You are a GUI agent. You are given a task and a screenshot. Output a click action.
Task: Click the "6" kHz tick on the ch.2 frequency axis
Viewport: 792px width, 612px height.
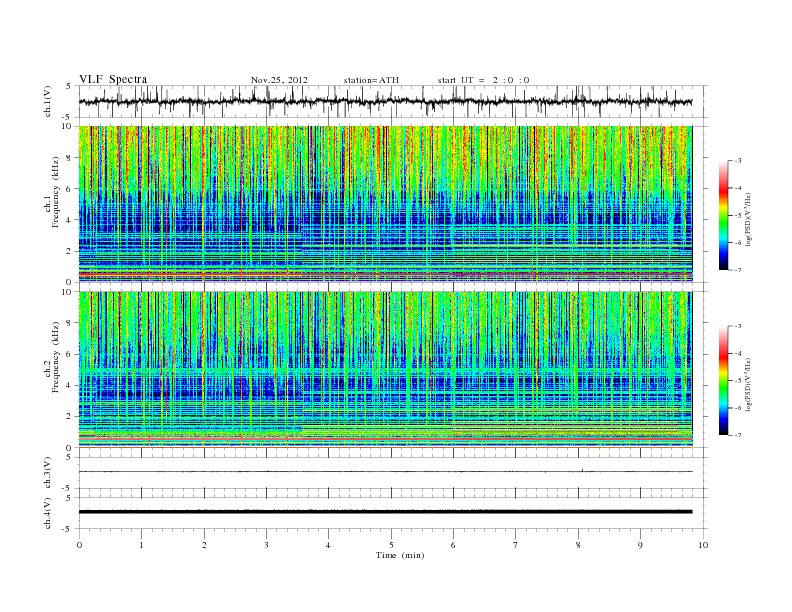coord(69,354)
